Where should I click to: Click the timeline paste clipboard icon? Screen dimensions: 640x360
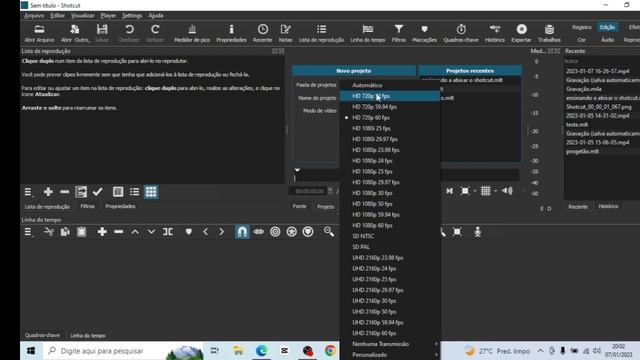(81, 232)
